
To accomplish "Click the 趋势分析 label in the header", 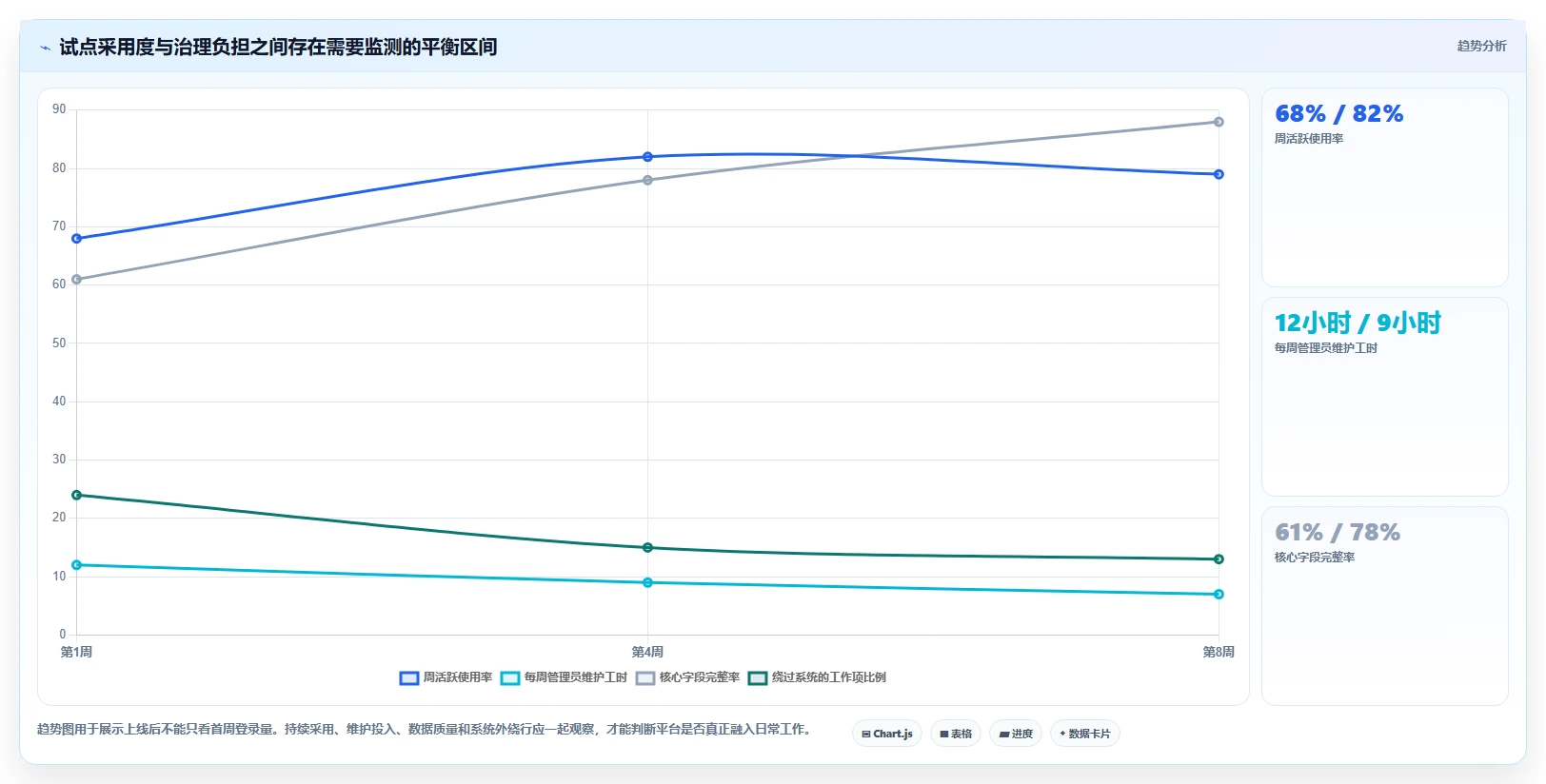I will coord(1481,46).
